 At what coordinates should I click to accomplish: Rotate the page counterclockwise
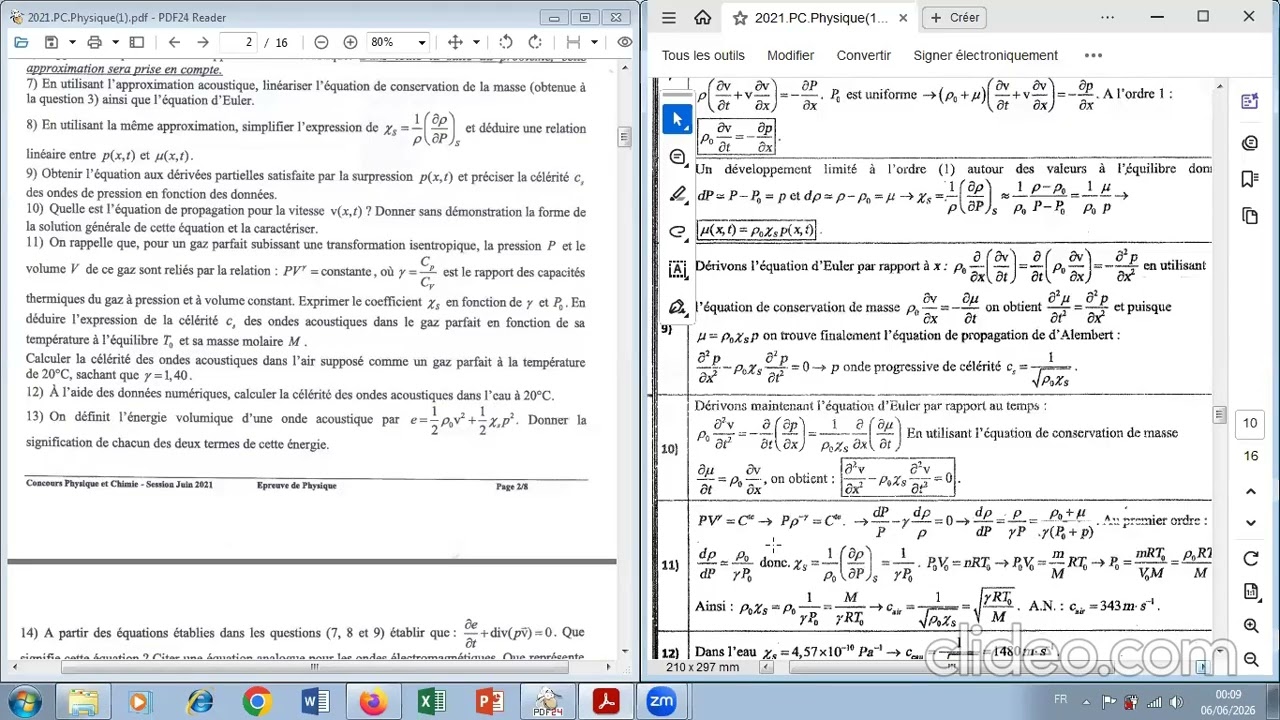506,42
